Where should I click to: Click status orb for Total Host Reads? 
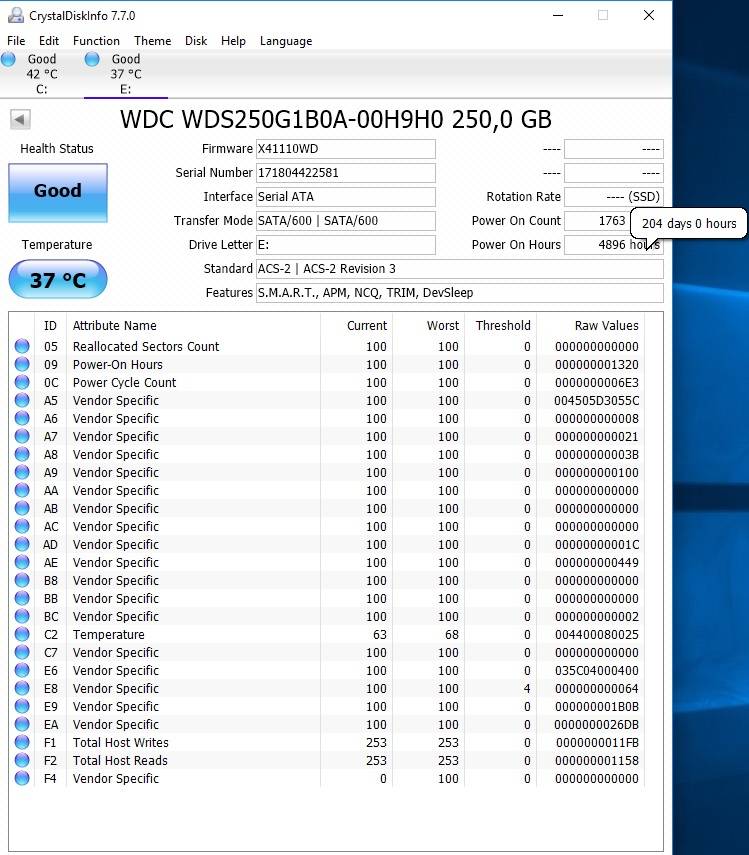tap(22, 761)
